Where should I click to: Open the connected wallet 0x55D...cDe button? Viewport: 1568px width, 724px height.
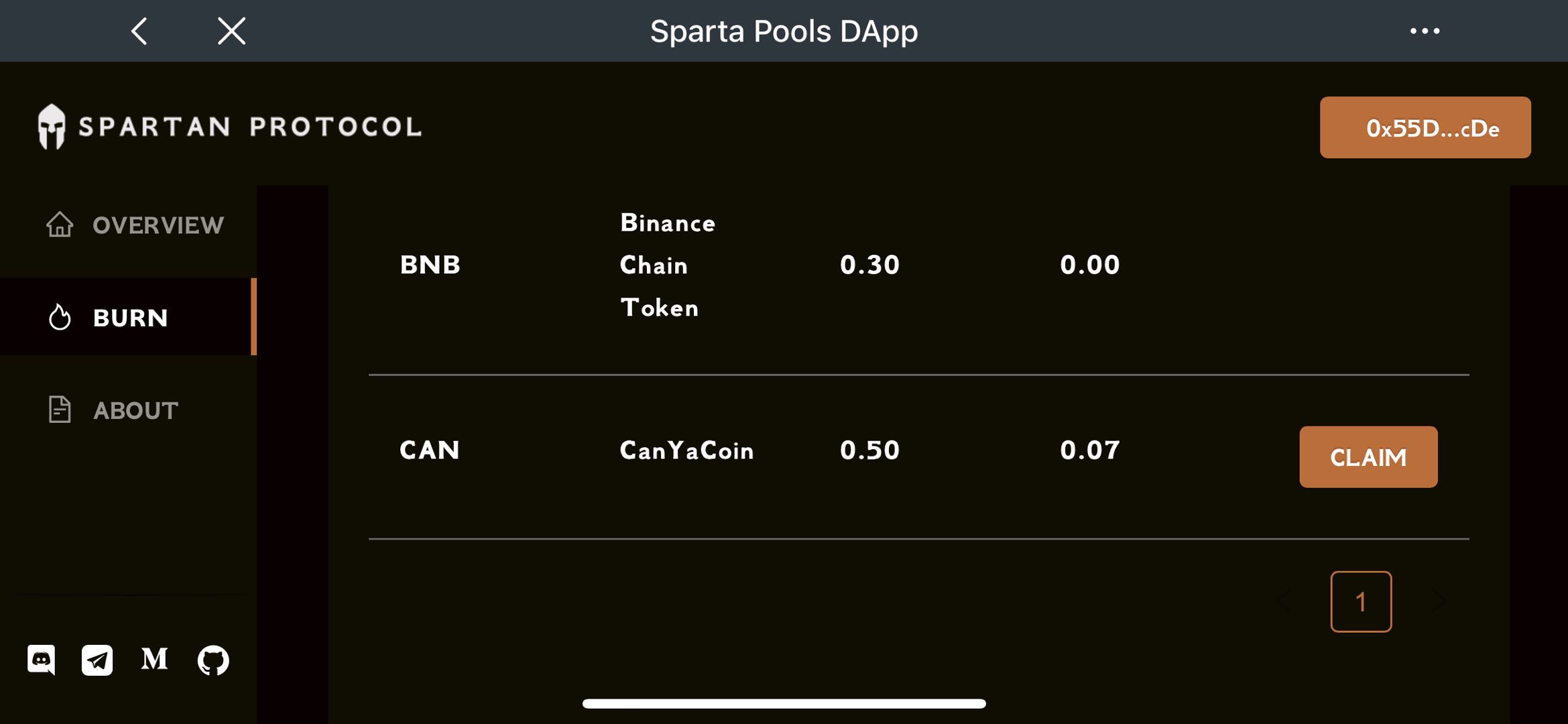[1425, 127]
